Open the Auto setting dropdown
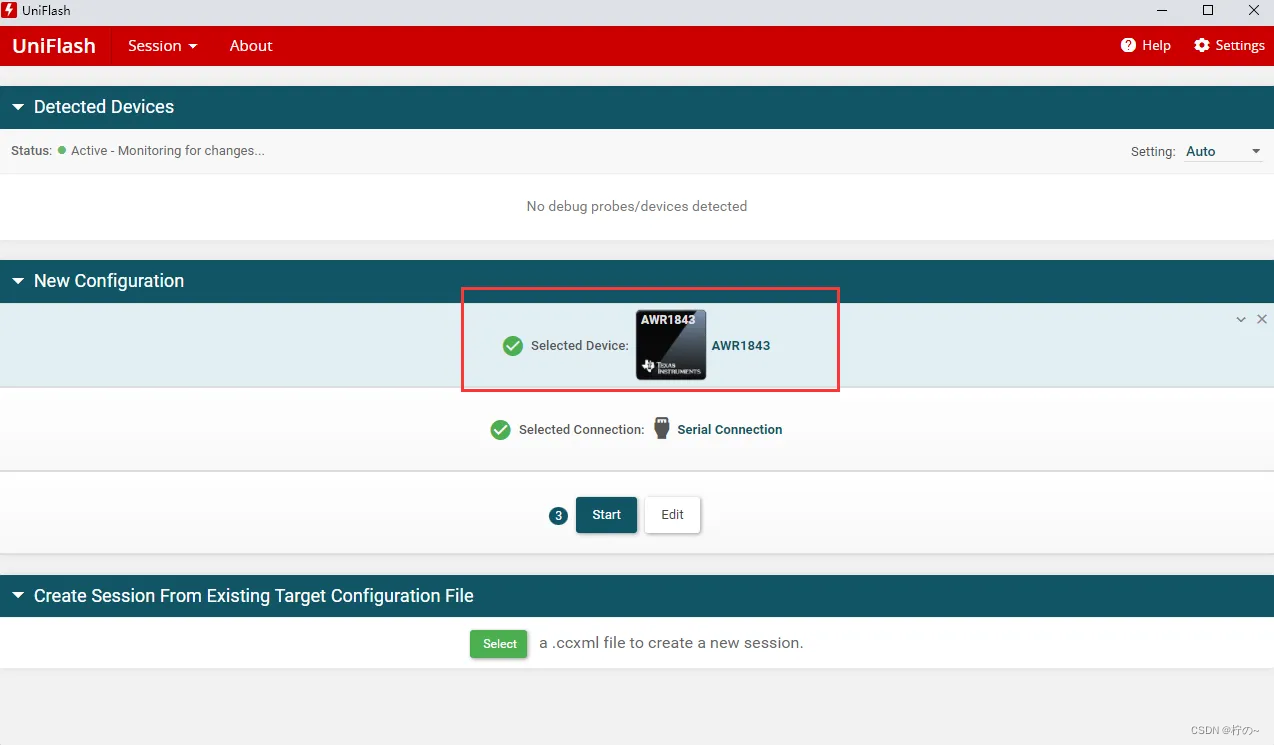The height and width of the screenshot is (745, 1274). 1224,152
